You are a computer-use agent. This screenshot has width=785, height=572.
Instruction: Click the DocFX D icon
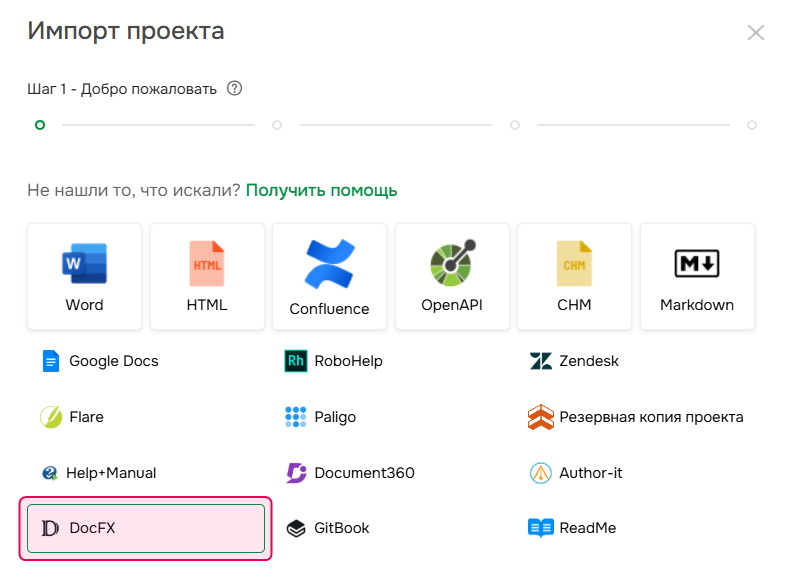50,528
